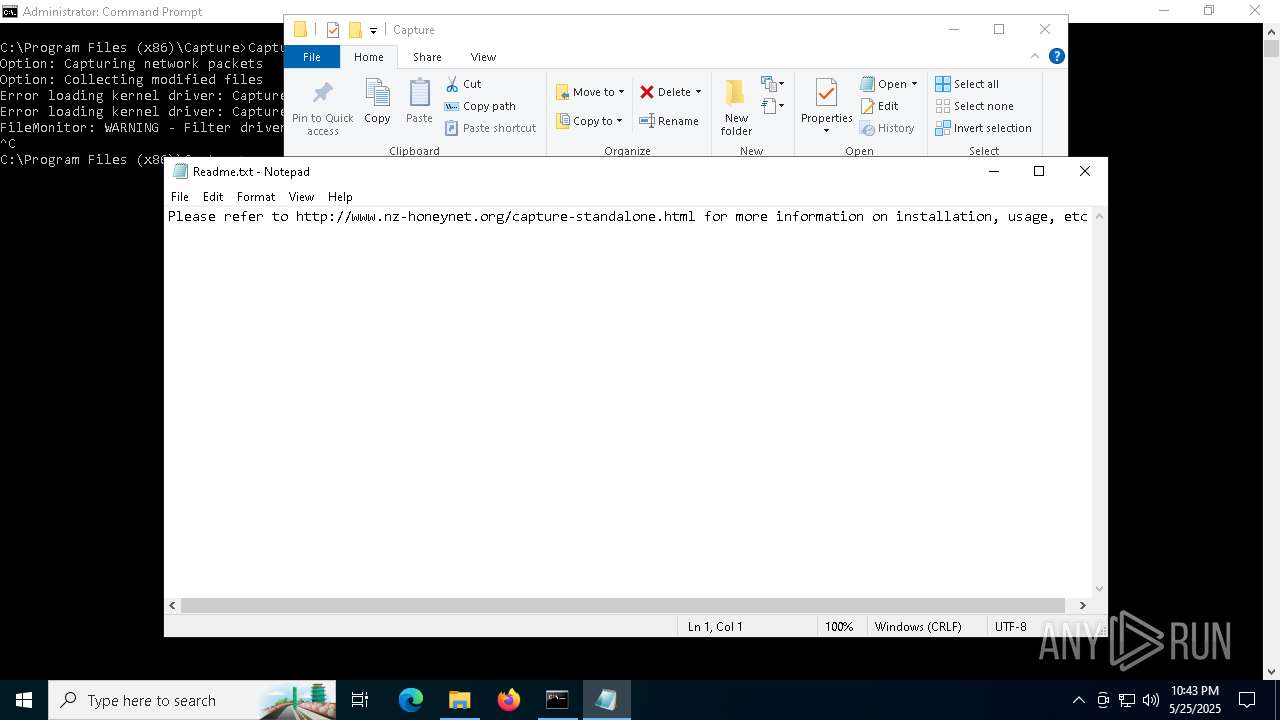
Task: Click the Command Prompt title bar icon
Action: point(10,11)
